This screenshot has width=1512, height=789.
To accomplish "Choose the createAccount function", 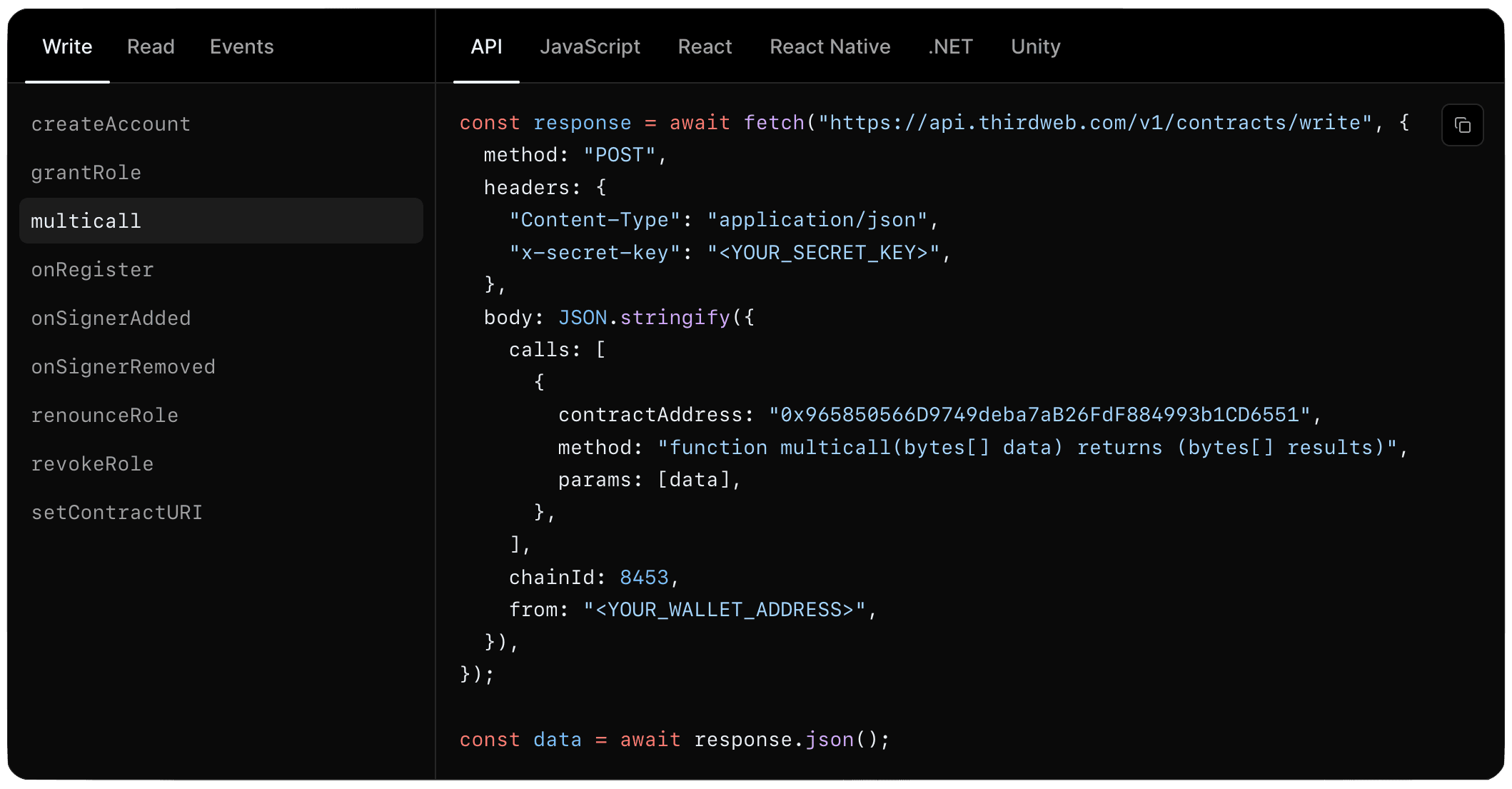I will tap(111, 124).
